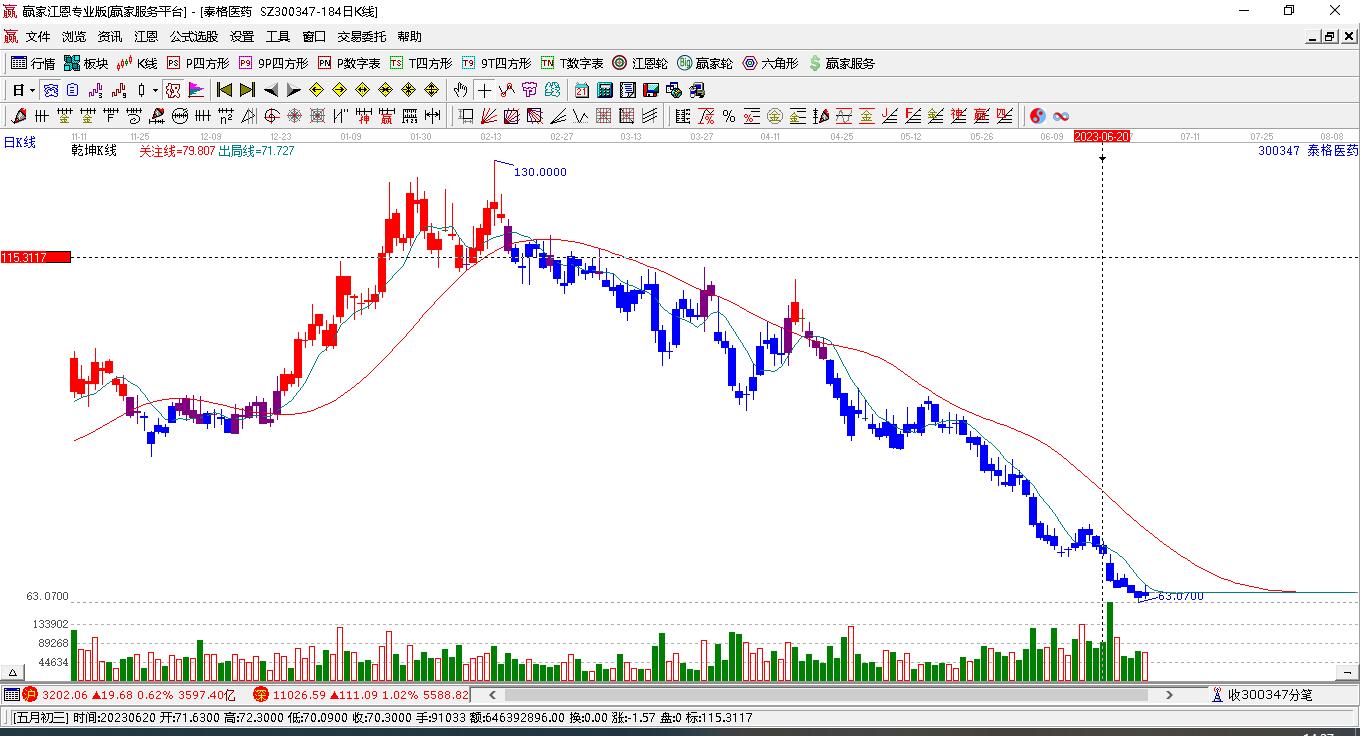Click the 3202.06 index value
The width and height of the screenshot is (1360, 736).
tap(64, 694)
